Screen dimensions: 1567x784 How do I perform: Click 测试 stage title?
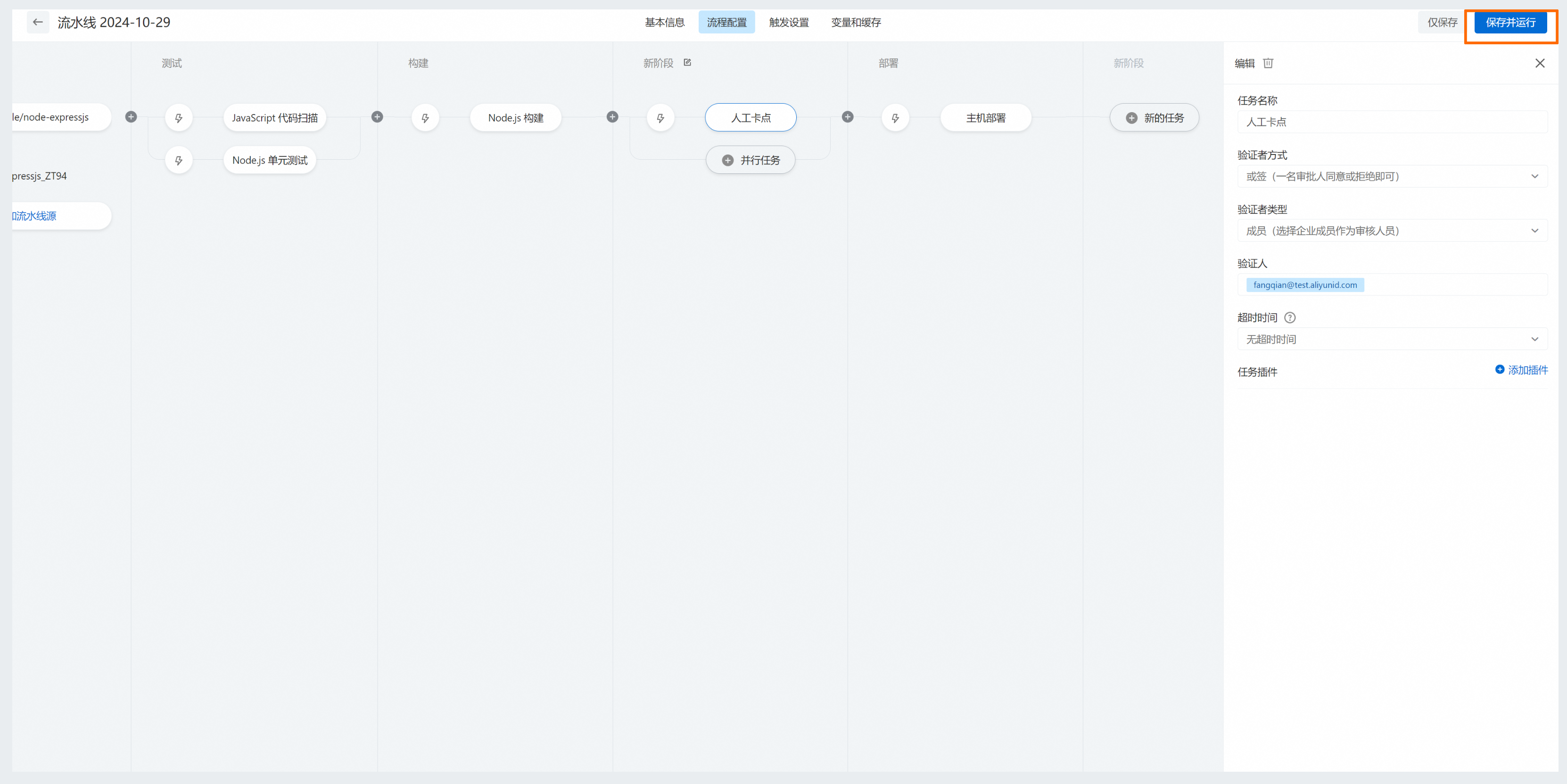pos(172,63)
